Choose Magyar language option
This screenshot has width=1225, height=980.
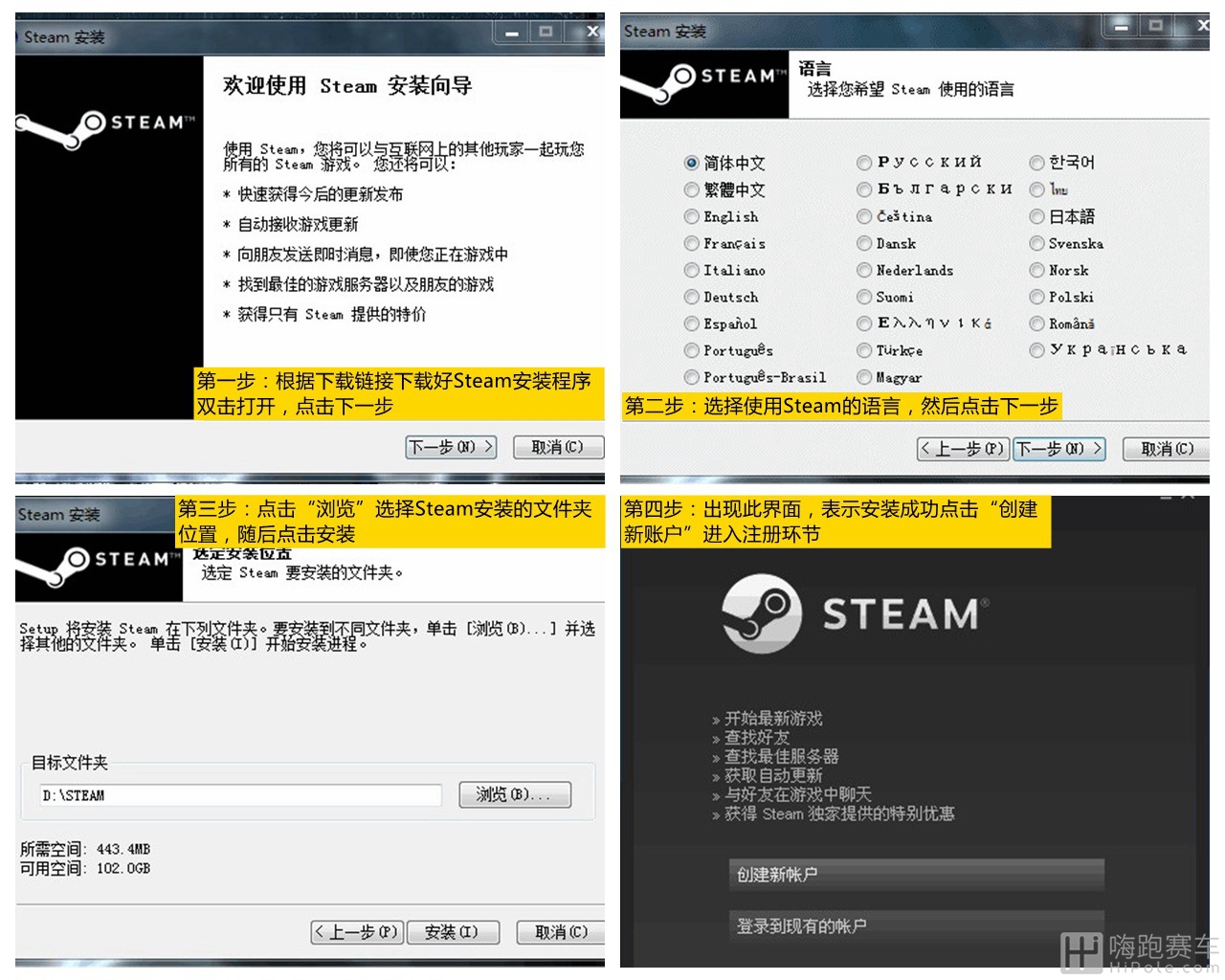[x=864, y=377]
